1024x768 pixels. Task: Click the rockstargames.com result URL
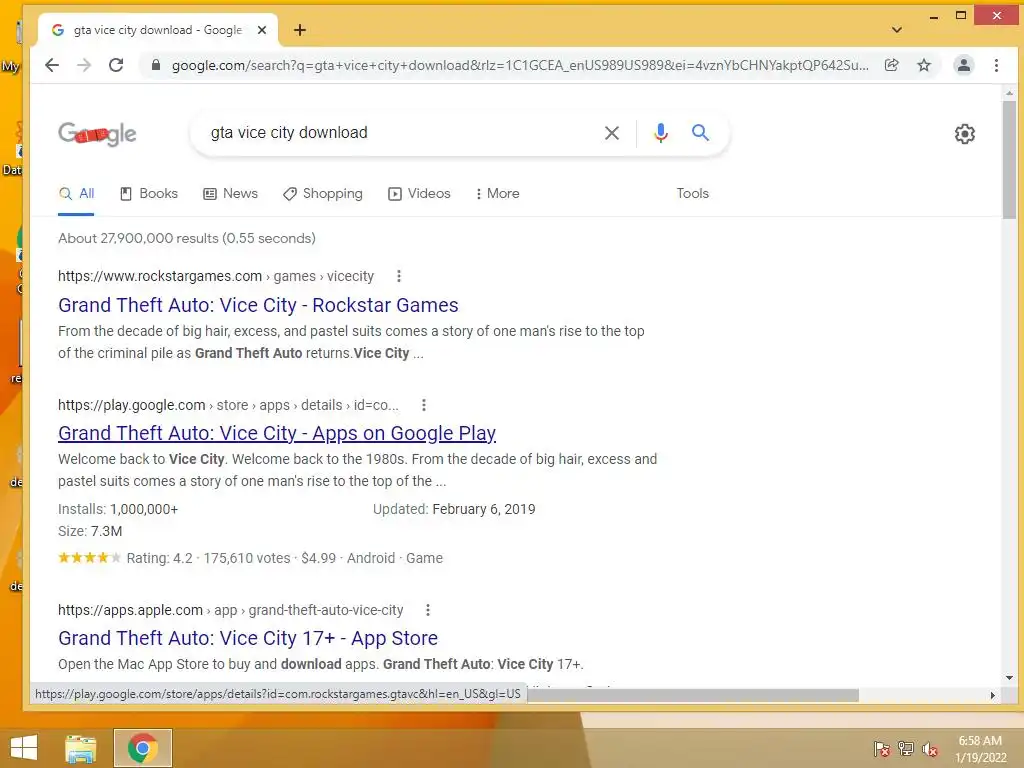click(x=216, y=276)
